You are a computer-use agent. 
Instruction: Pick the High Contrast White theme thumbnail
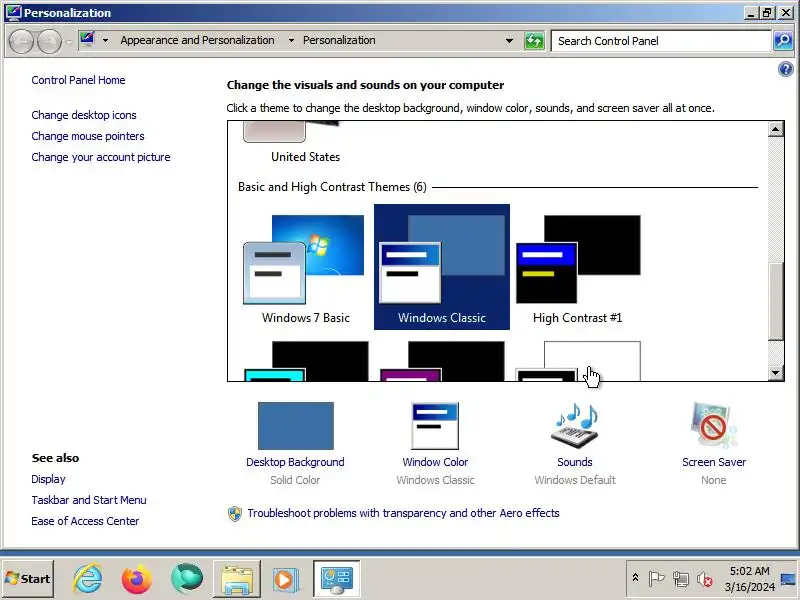(x=578, y=361)
